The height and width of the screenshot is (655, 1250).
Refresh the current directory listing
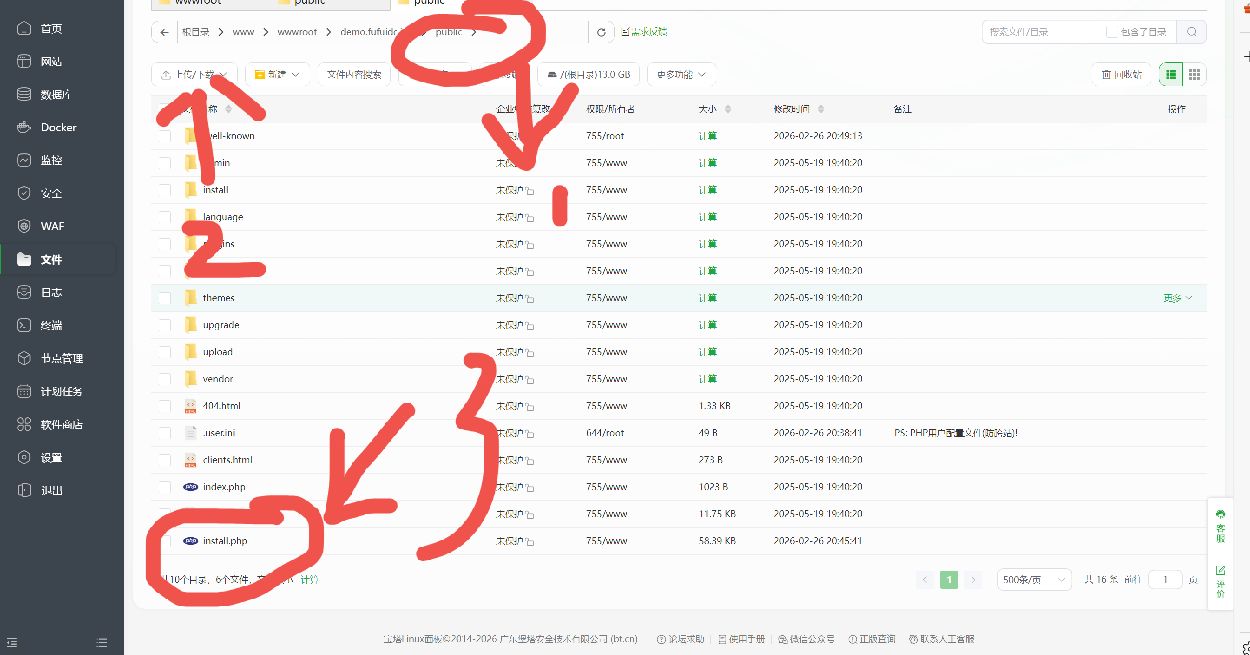point(601,32)
